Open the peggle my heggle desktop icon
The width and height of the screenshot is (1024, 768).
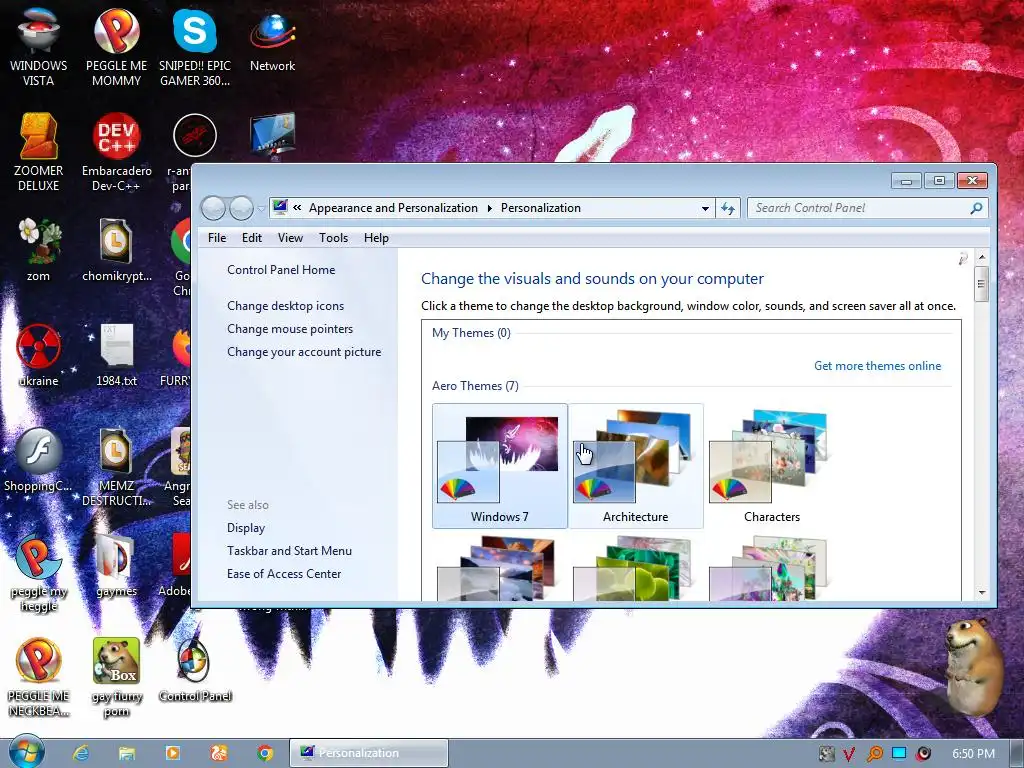(39, 572)
